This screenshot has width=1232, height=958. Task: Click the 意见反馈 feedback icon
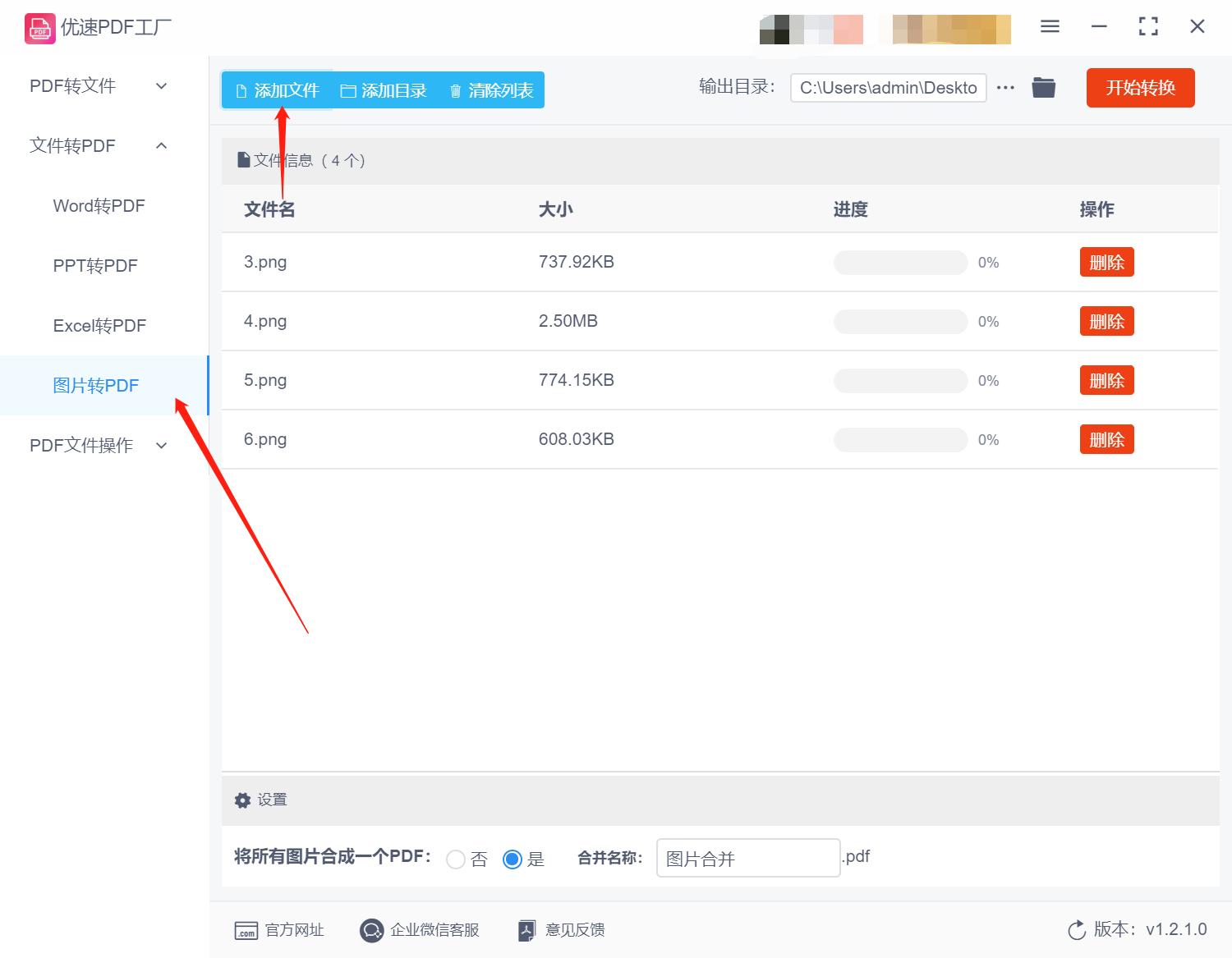526,930
